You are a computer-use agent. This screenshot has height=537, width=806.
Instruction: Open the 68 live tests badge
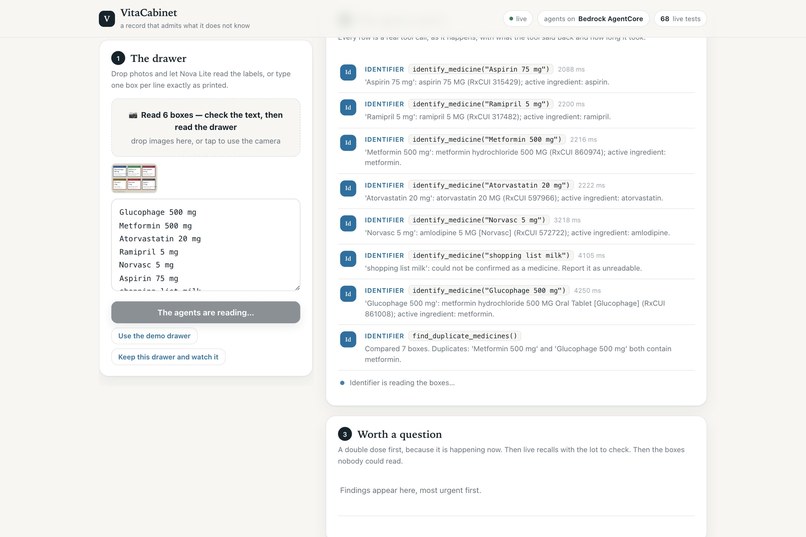tap(680, 18)
